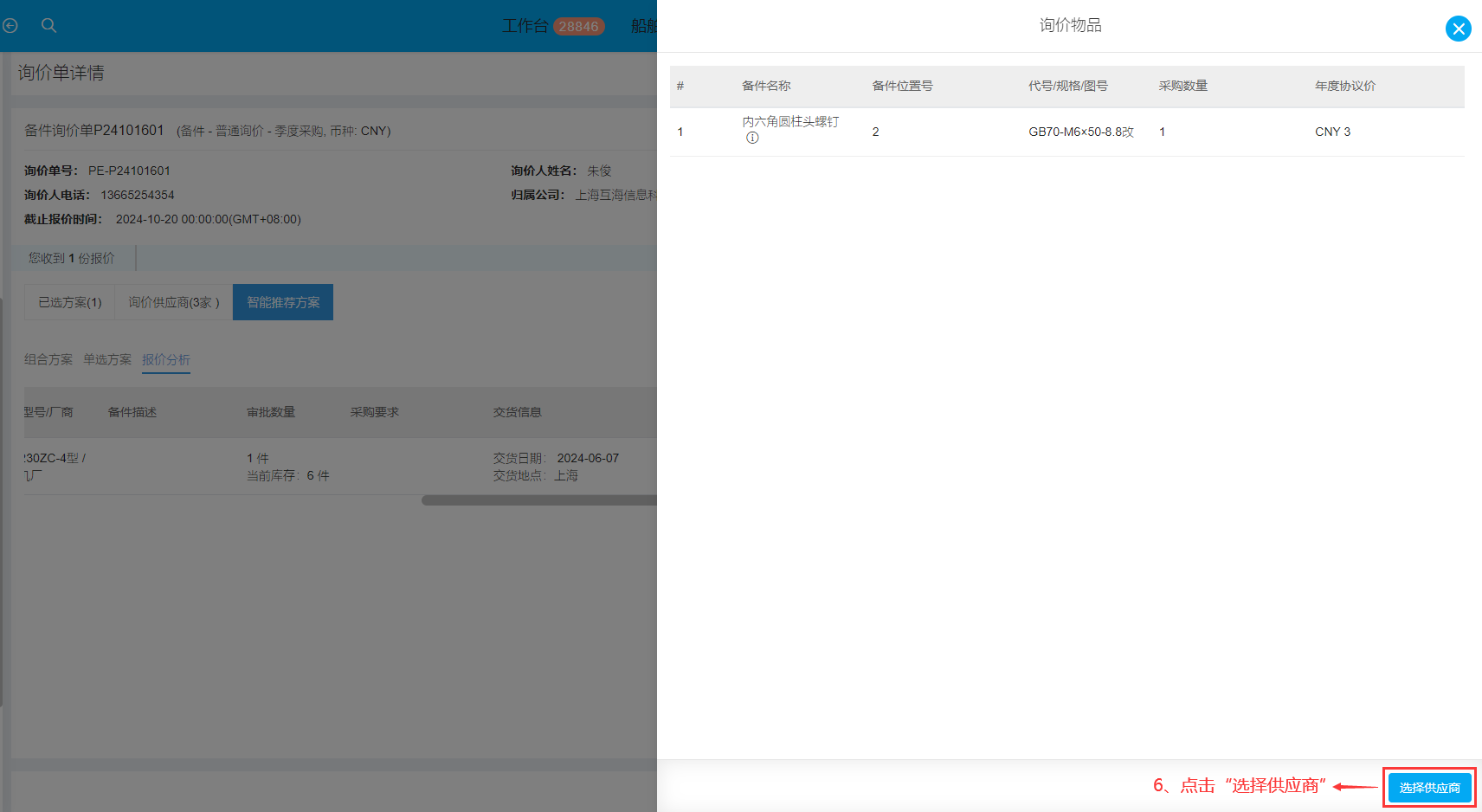Open the search magnifier icon
Image resolution: width=1482 pixels, height=812 pixels.
click(49, 26)
